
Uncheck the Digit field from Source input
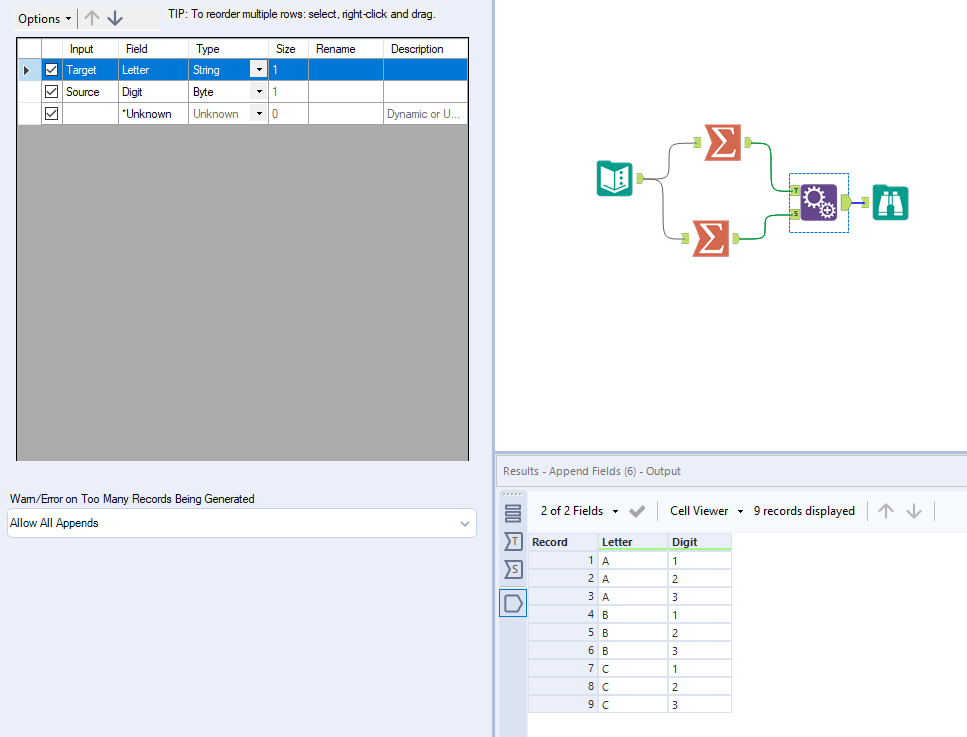(51, 91)
